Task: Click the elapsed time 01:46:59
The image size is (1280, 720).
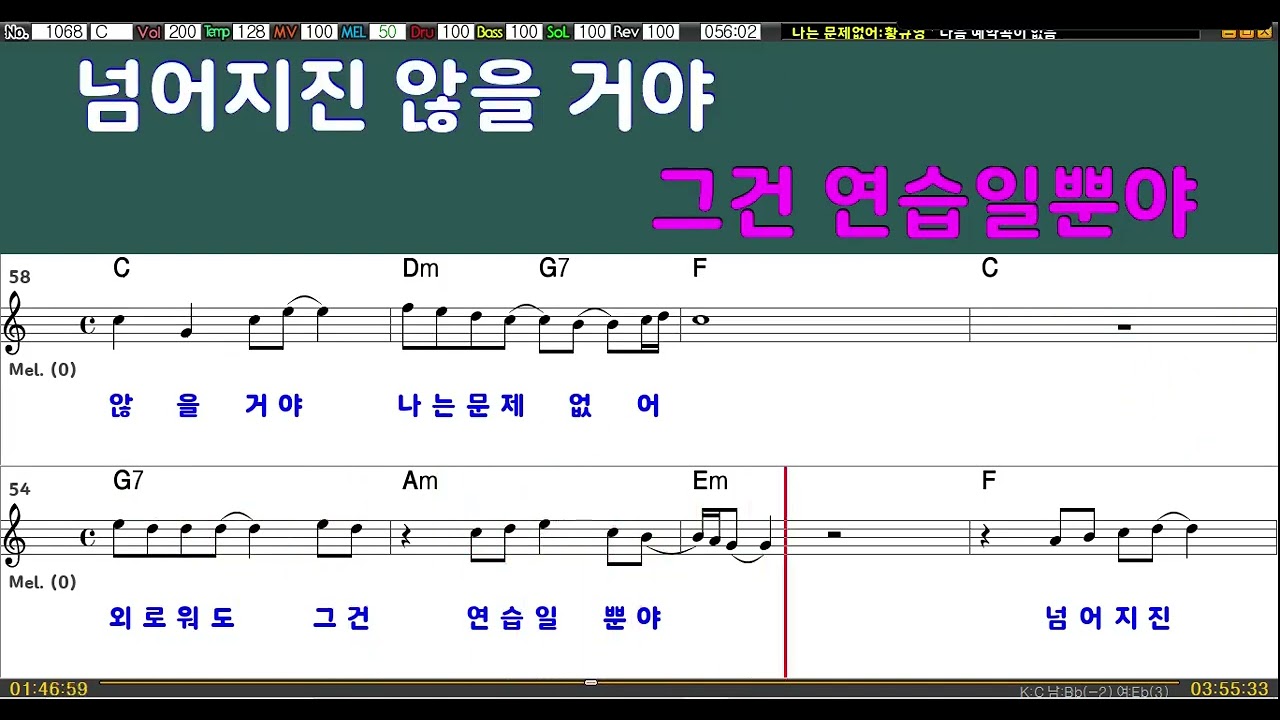Action: point(49,689)
